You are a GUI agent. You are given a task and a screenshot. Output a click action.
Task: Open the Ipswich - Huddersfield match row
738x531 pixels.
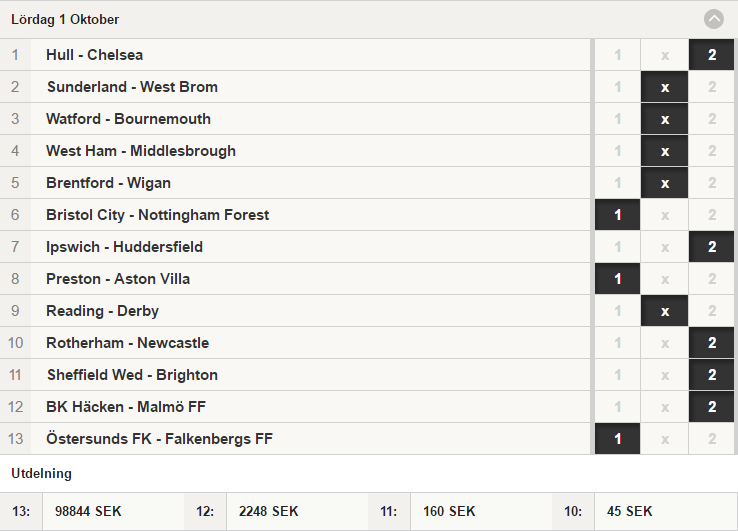coord(295,247)
